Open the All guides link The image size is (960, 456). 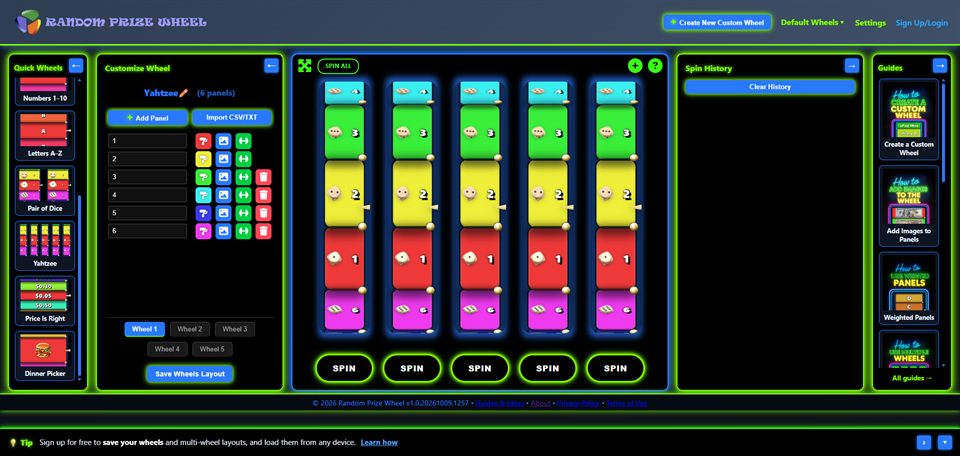pyautogui.click(x=912, y=378)
